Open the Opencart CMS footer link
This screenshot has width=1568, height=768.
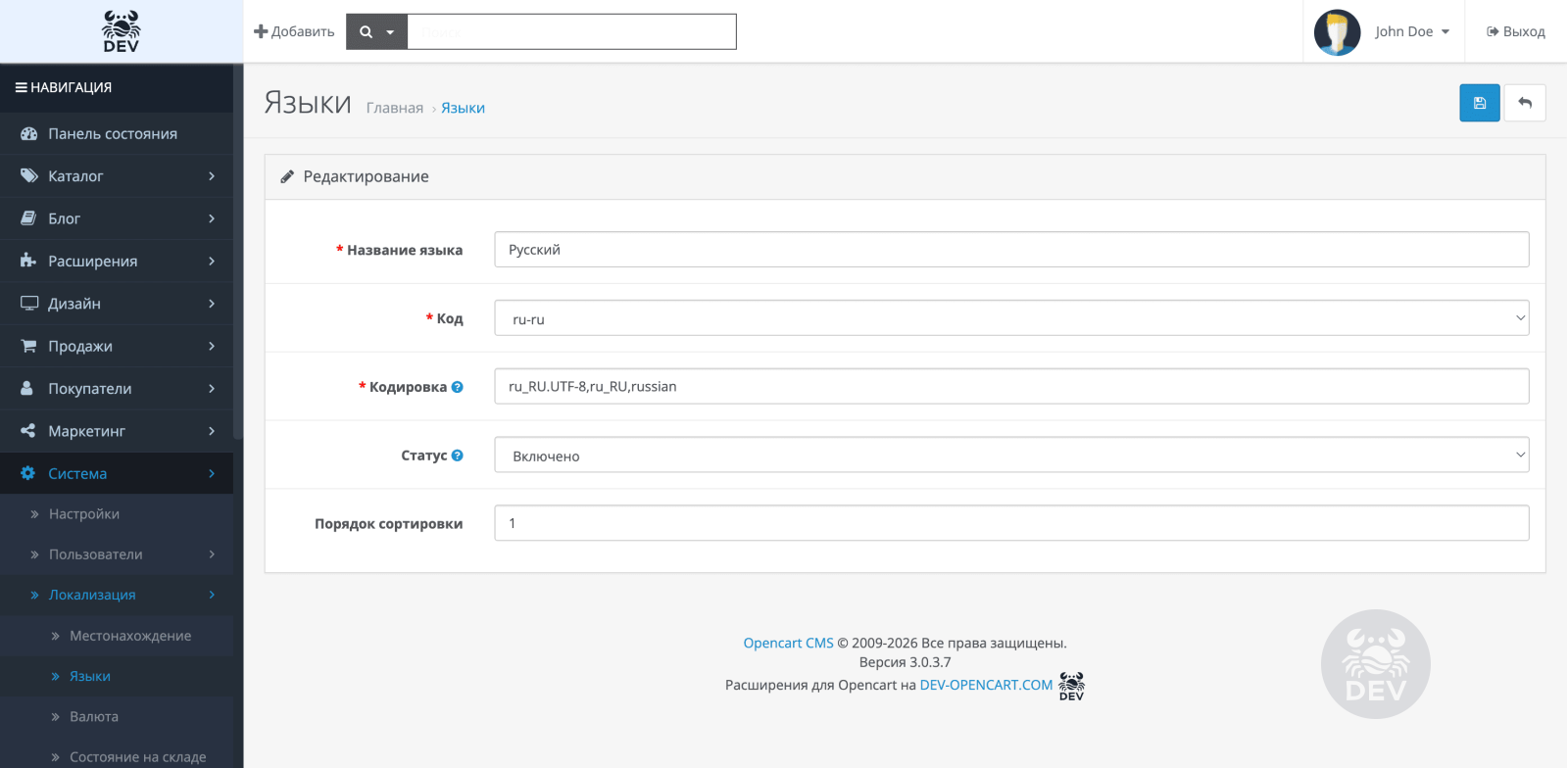(788, 643)
